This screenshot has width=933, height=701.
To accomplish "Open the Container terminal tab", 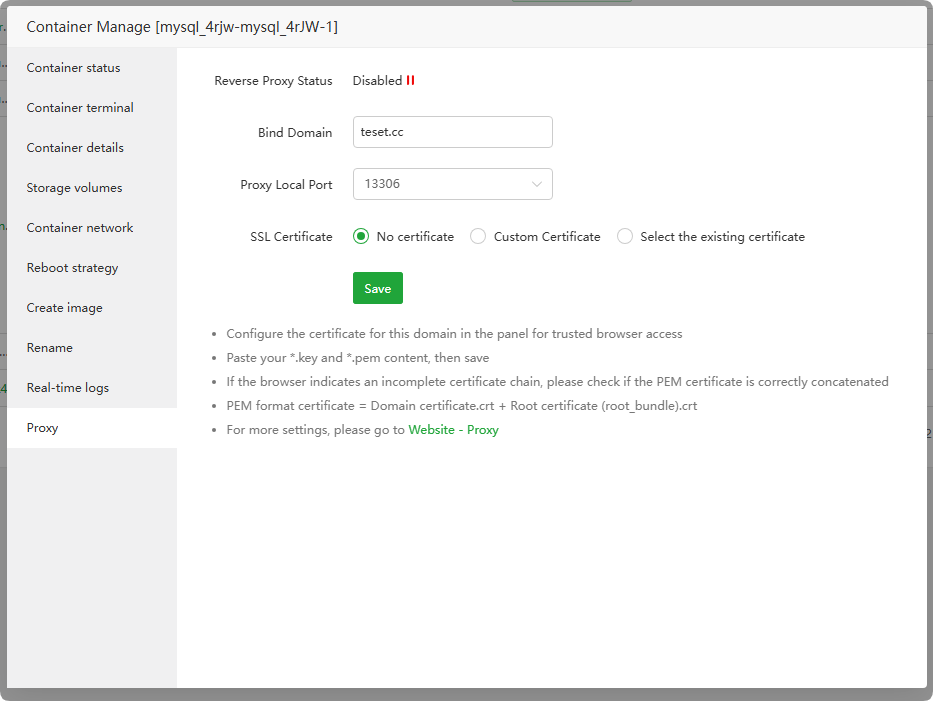I will [x=80, y=108].
